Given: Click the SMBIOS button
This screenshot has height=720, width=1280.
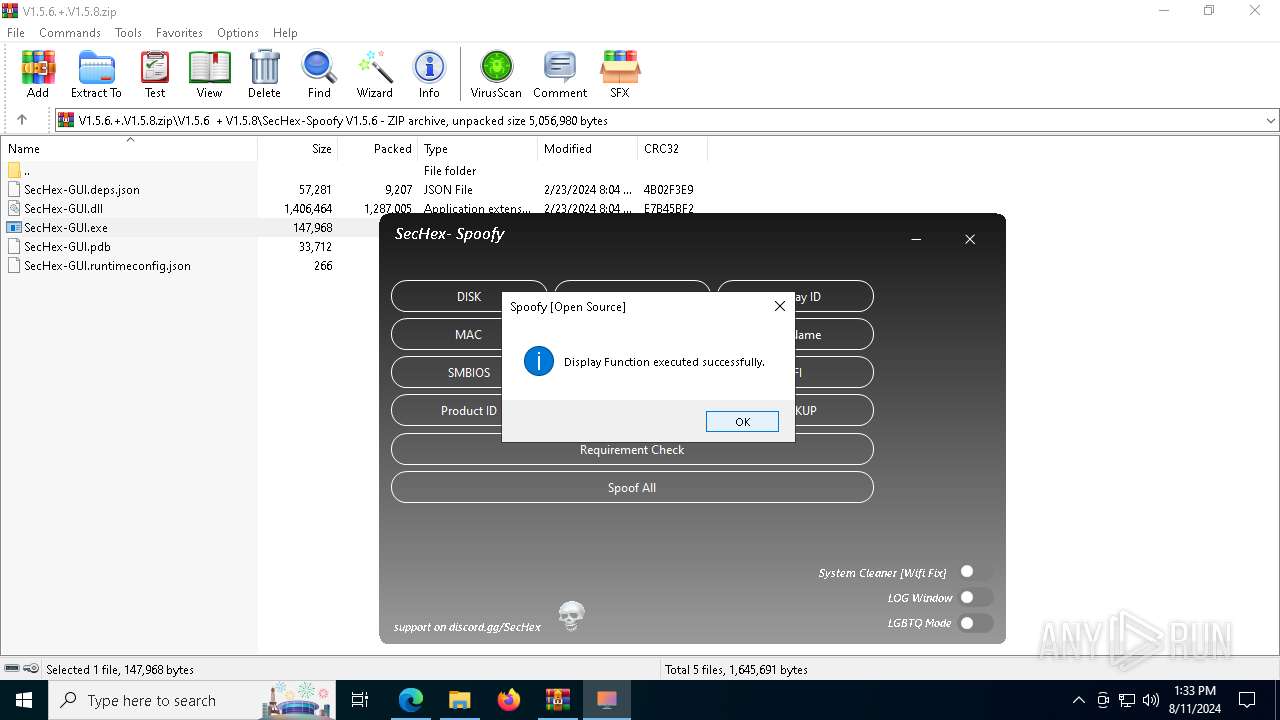Looking at the screenshot, I should click(x=469, y=373).
